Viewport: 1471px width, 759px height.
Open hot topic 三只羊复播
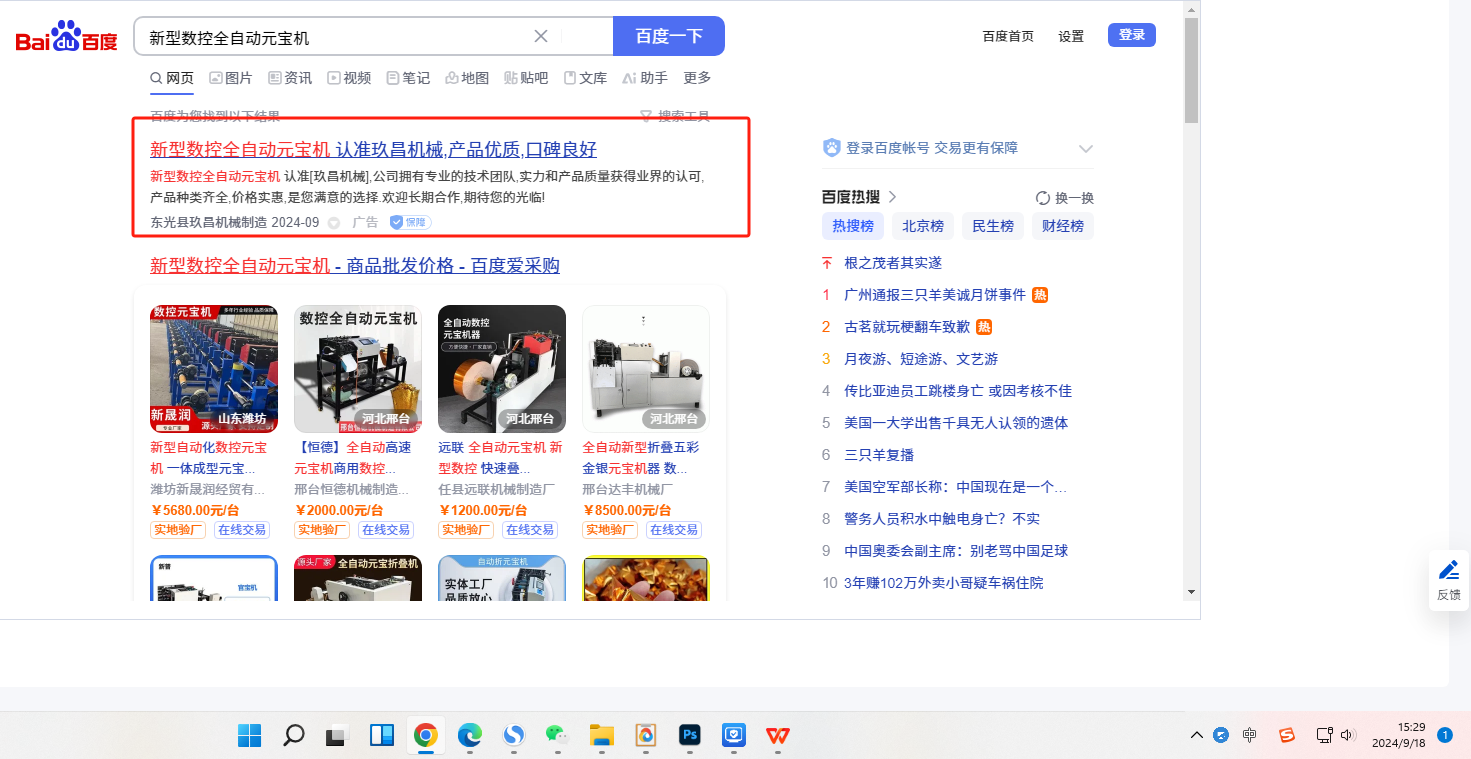879,455
